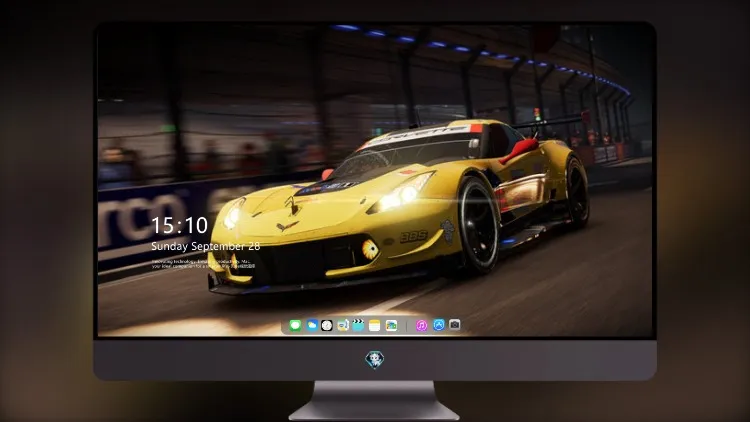Open the photo gallery app in dock
750x422 pixels.
391,326
